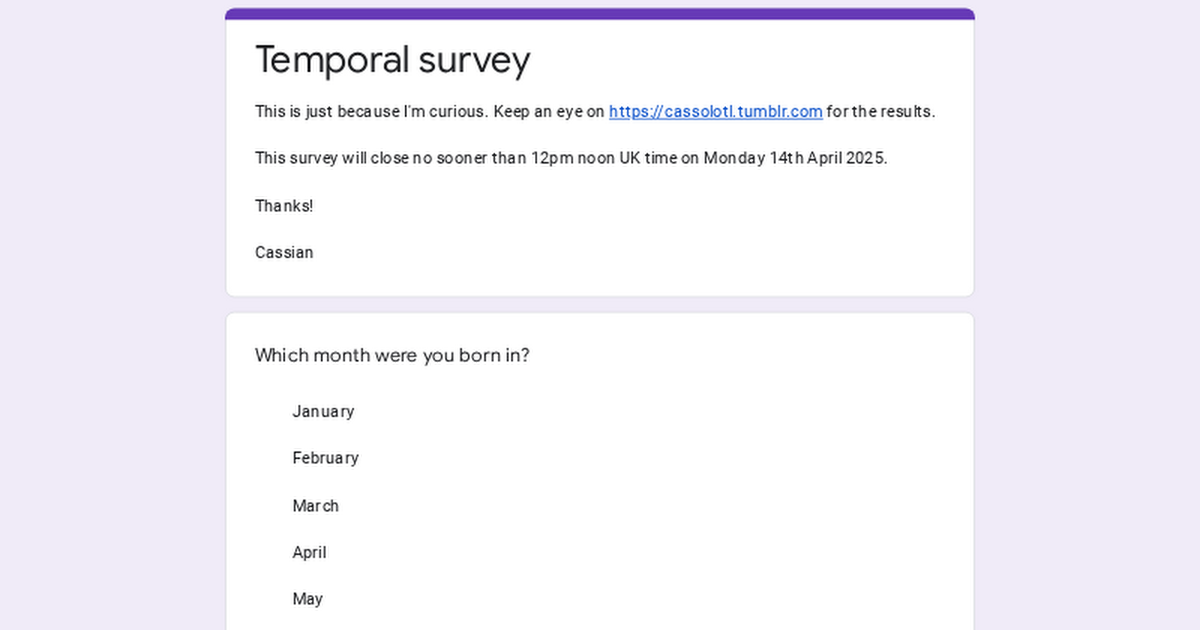Click "This is just because I'm curious" text
The image size is (1200, 630).
[371, 112]
